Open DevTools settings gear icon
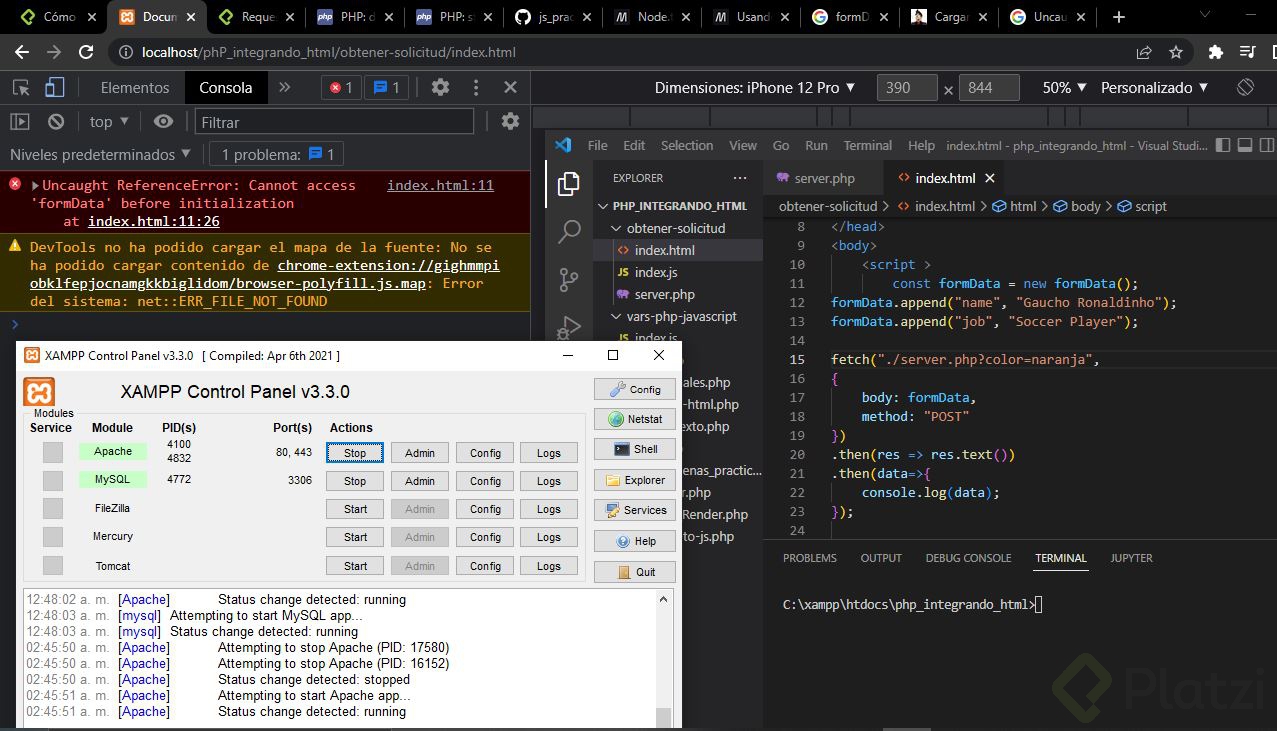The height and width of the screenshot is (731, 1277). click(x=440, y=88)
